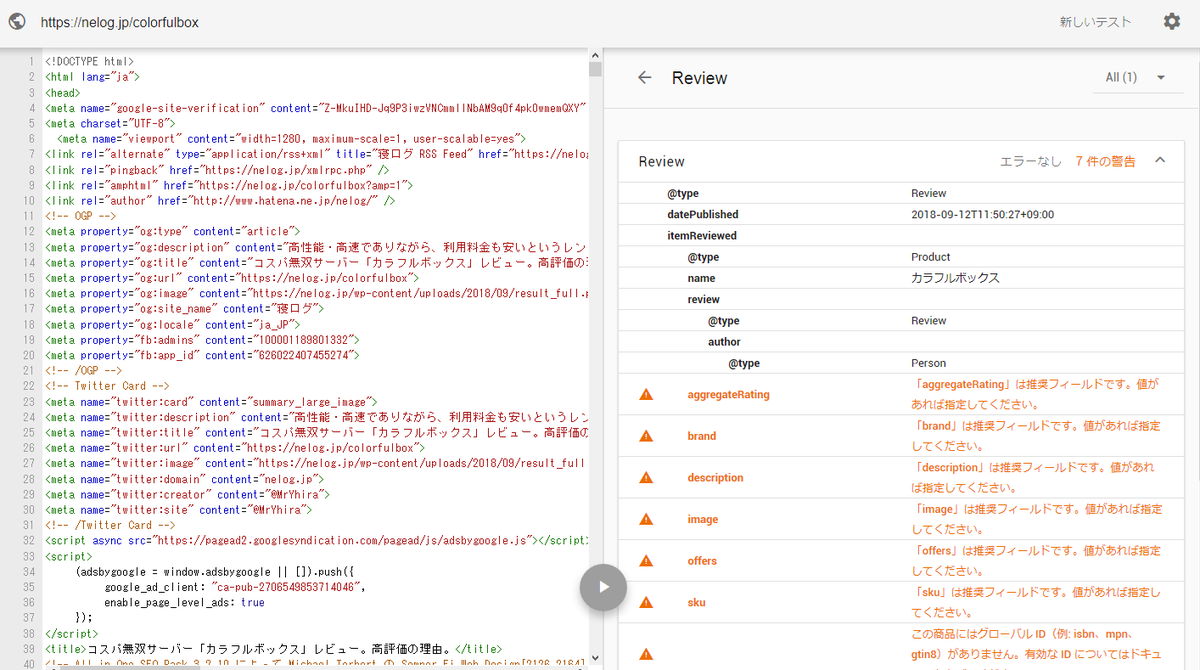
Task: Click the google-site-verification meta line
Action: click(x=315, y=108)
